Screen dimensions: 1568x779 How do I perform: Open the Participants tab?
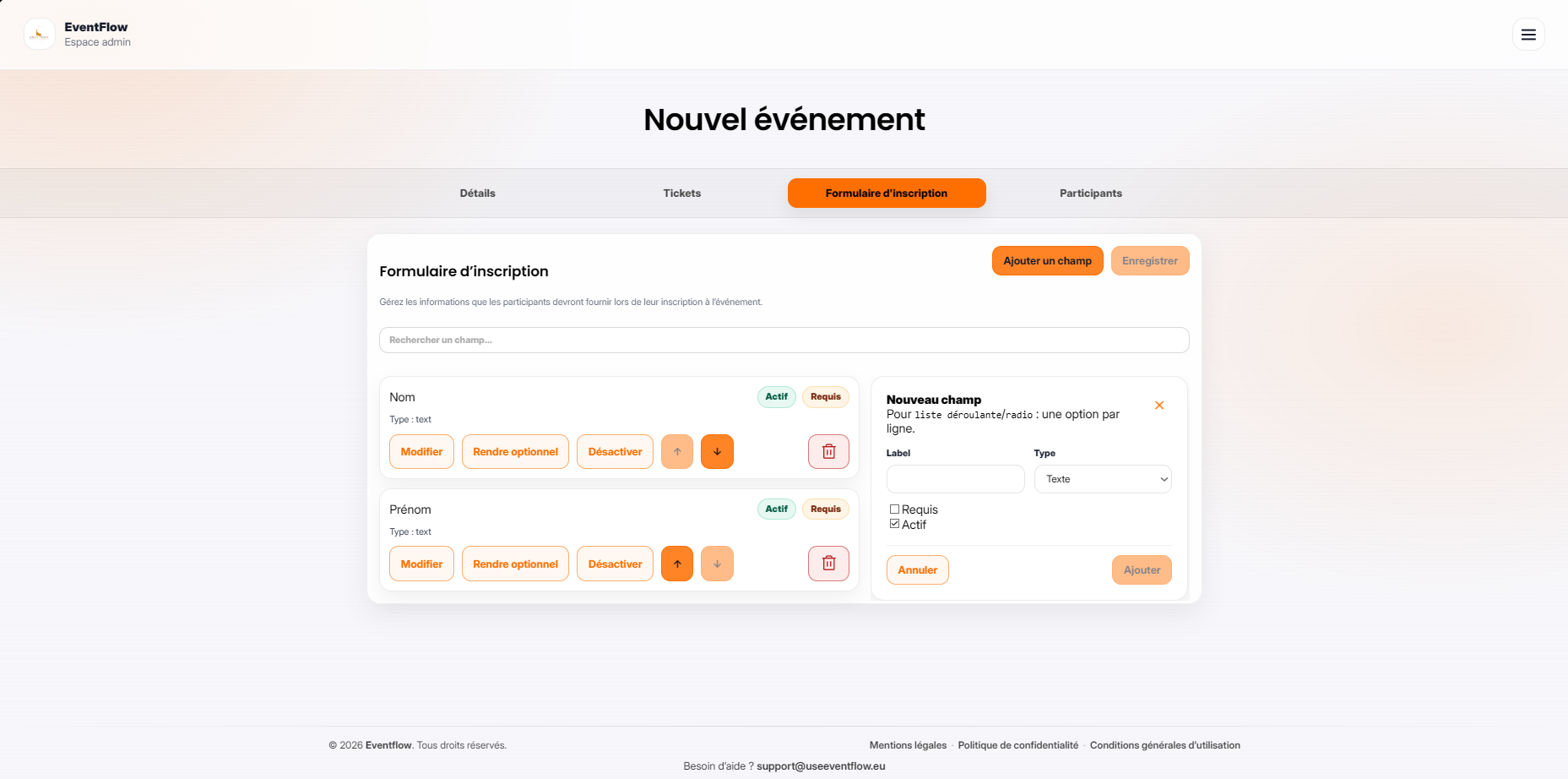point(1090,193)
